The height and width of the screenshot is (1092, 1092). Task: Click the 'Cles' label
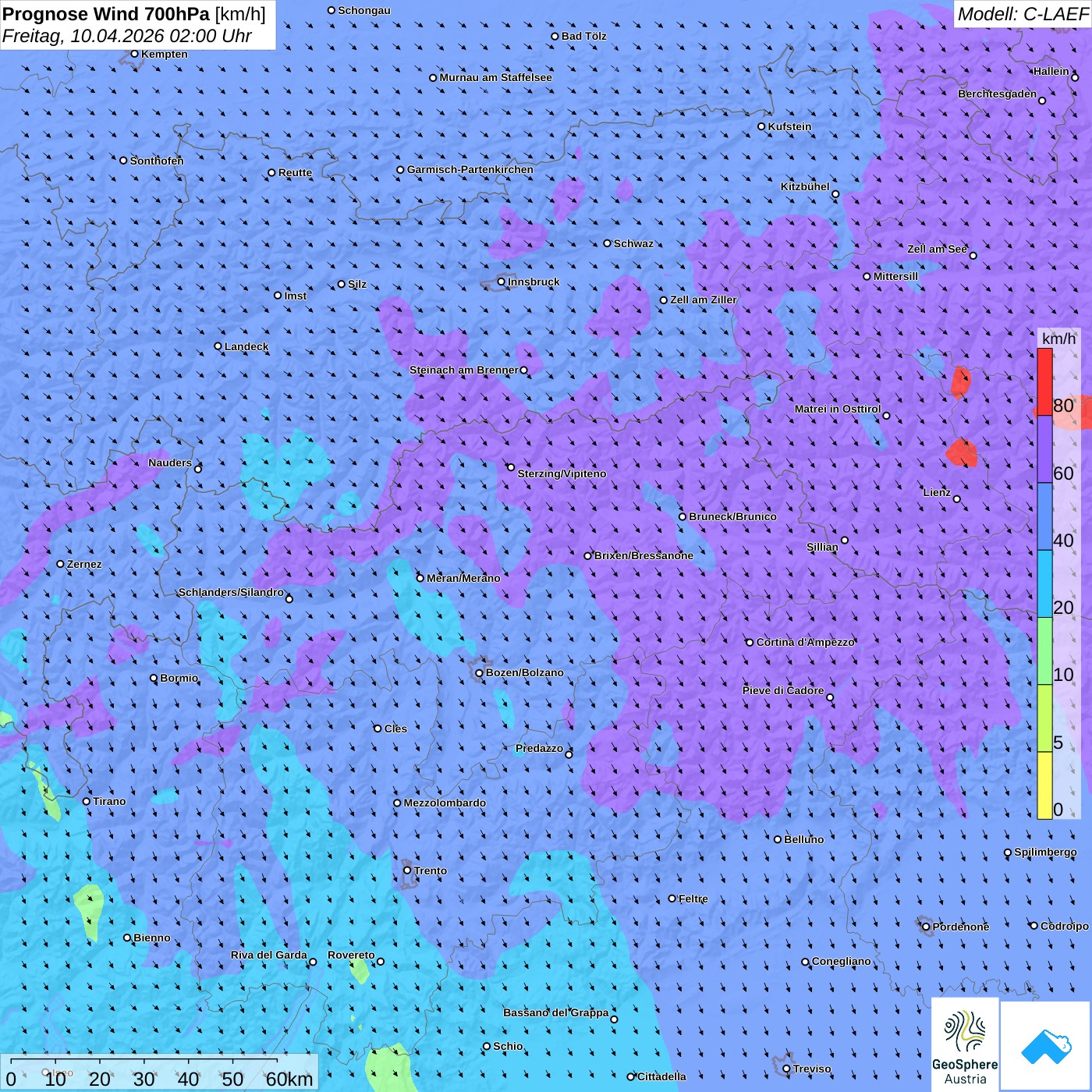point(395,729)
